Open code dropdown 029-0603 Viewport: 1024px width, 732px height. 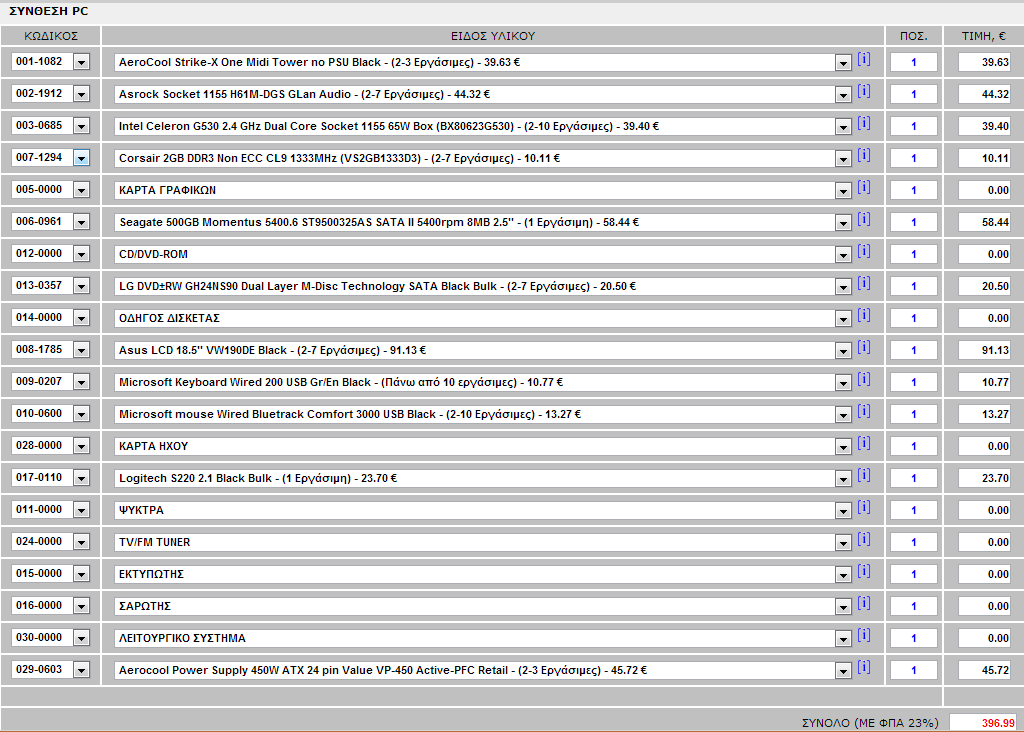coord(81,670)
